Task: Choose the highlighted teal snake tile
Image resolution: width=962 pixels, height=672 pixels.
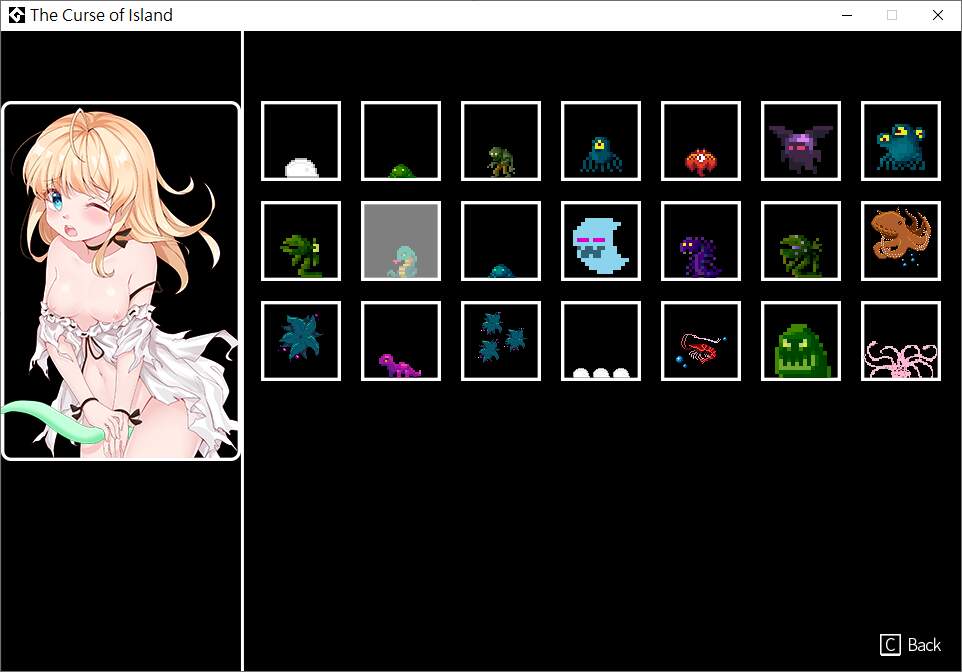Action: [x=401, y=241]
